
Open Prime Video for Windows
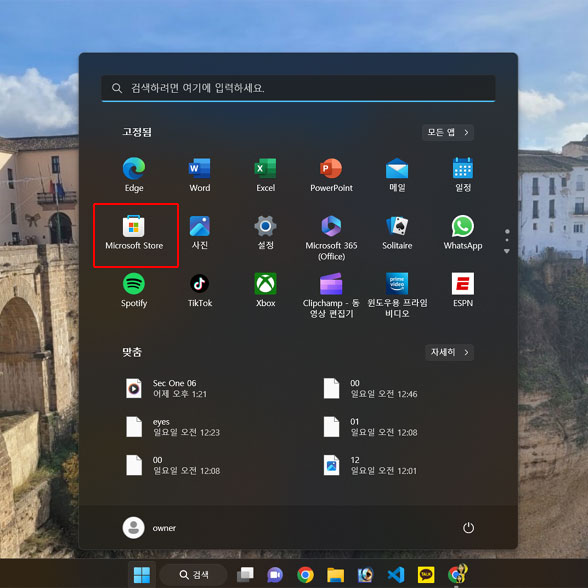click(397, 296)
